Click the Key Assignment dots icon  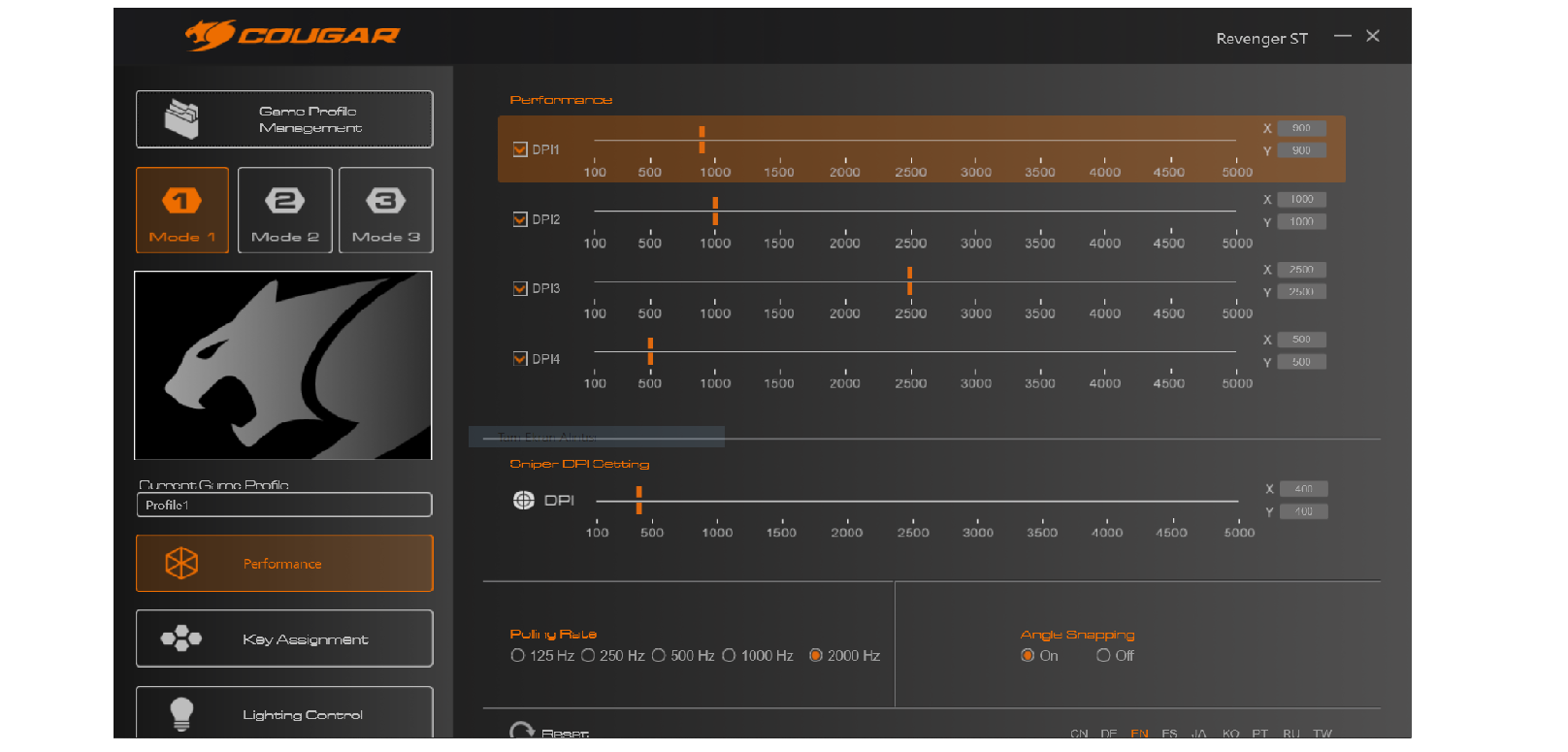[181, 638]
